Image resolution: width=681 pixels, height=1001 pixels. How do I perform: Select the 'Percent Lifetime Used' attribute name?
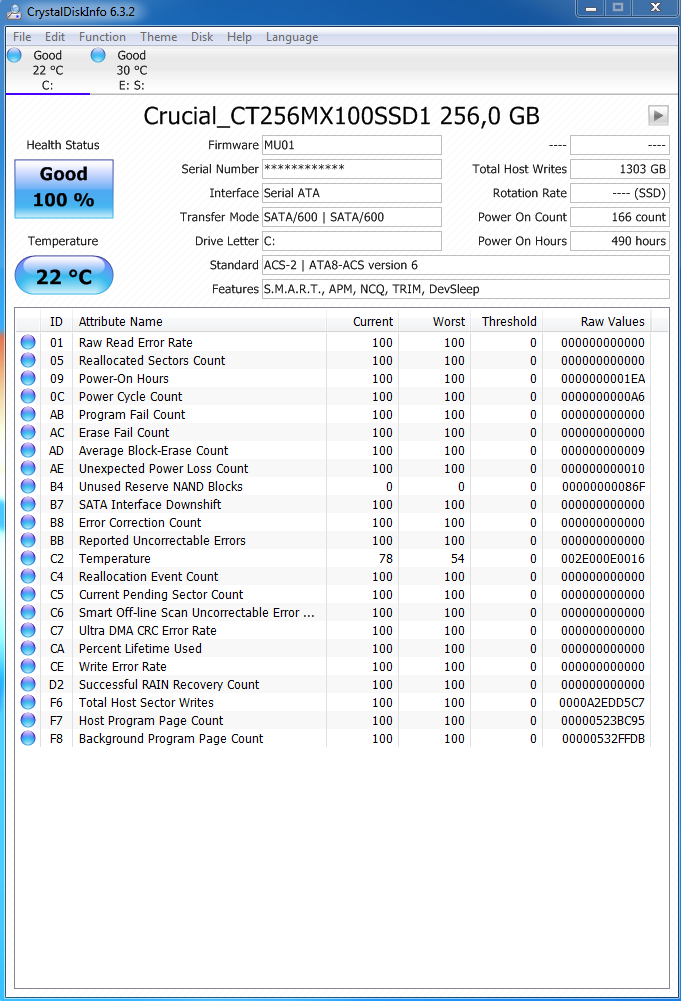140,649
